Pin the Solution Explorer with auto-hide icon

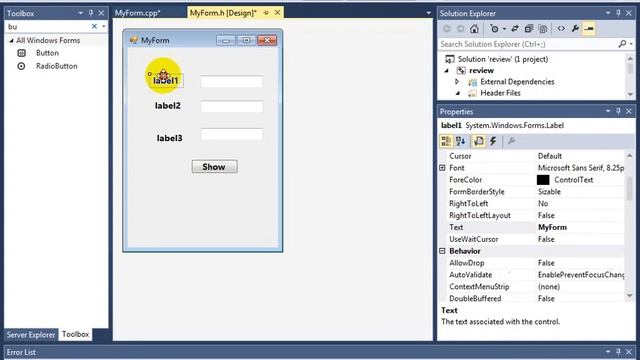click(618, 13)
